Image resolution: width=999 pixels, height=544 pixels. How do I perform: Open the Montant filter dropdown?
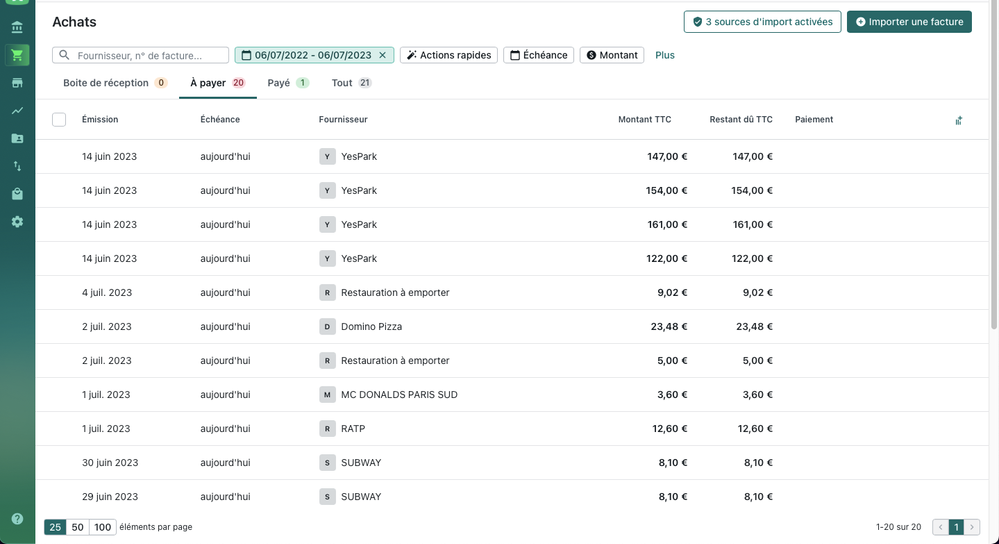(x=611, y=56)
